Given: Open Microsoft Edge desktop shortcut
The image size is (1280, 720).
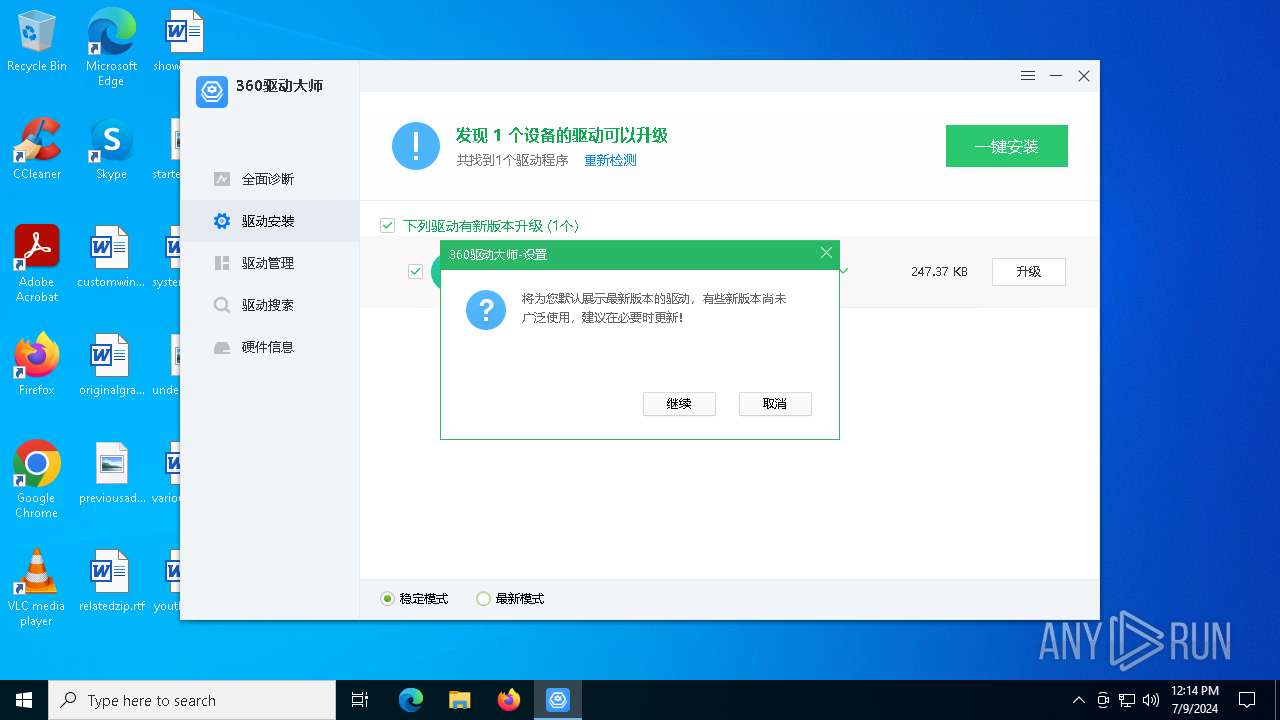Looking at the screenshot, I should coord(111,48).
